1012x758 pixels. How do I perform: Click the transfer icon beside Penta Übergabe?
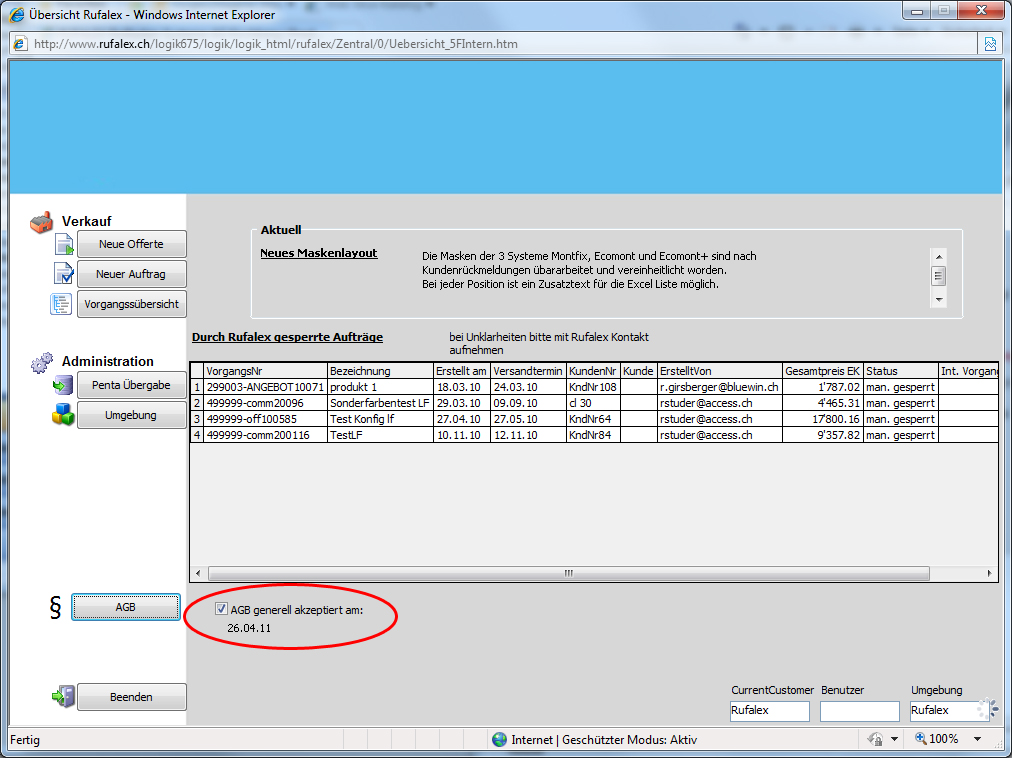pos(63,385)
